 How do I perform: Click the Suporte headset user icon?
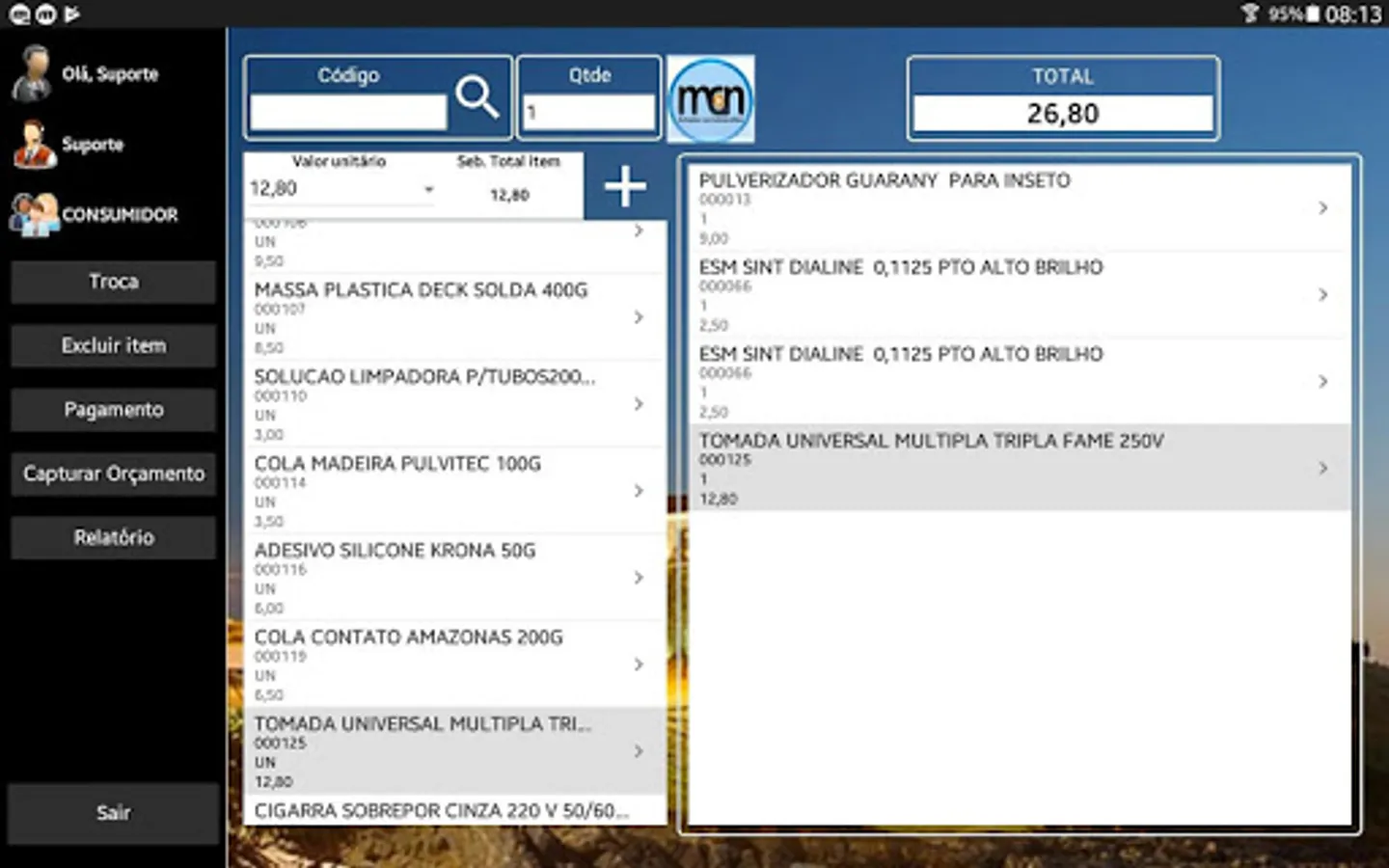click(31, 144)
